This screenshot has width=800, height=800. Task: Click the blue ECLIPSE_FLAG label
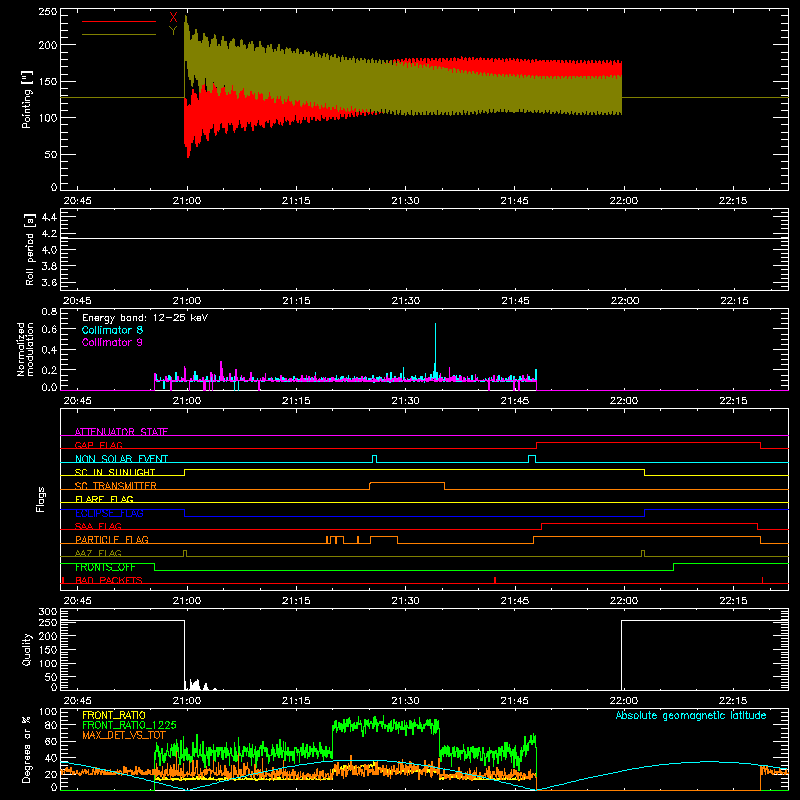[109, 513]
